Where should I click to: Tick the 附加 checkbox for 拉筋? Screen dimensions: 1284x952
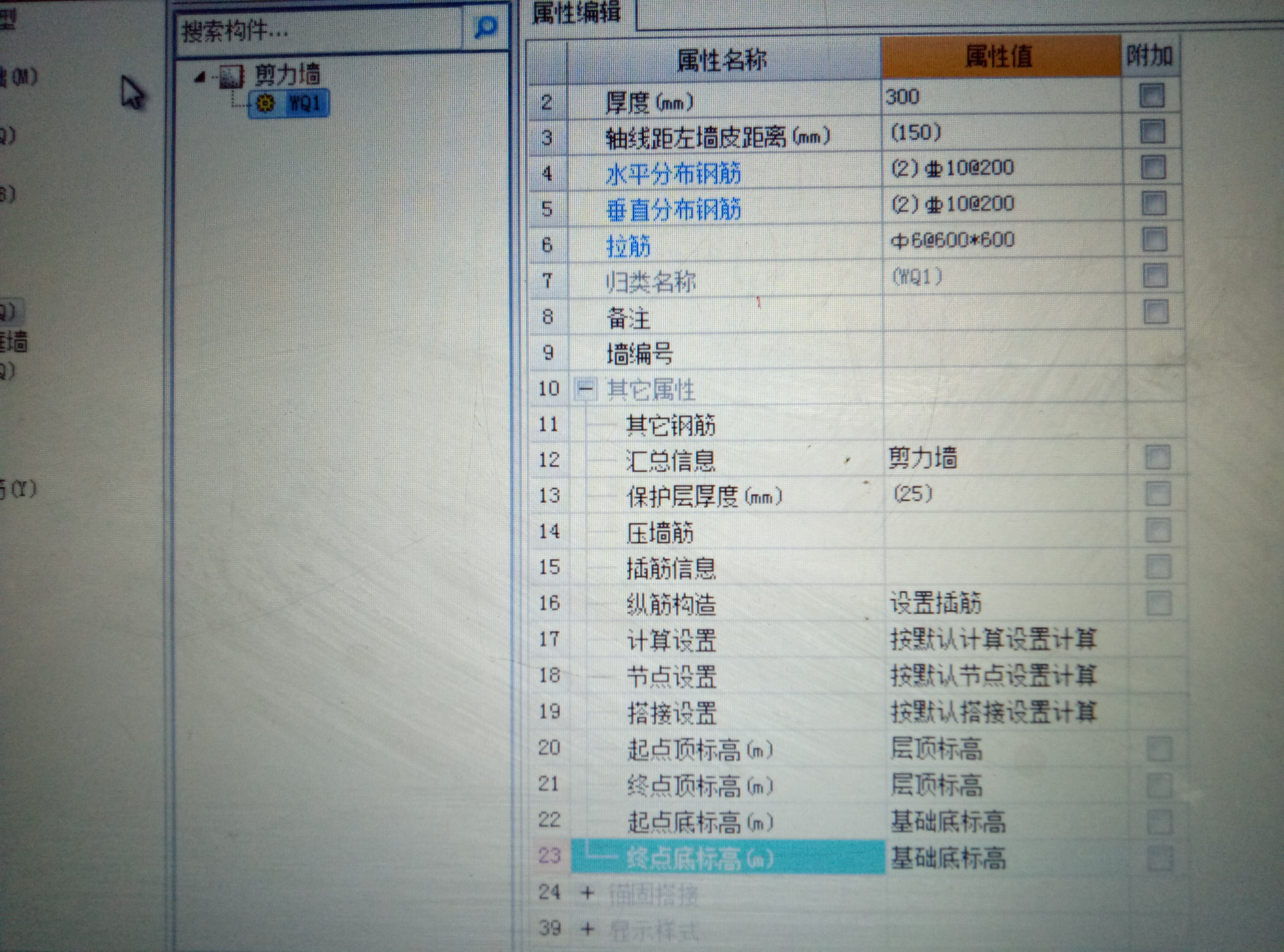coord(1154,239)
